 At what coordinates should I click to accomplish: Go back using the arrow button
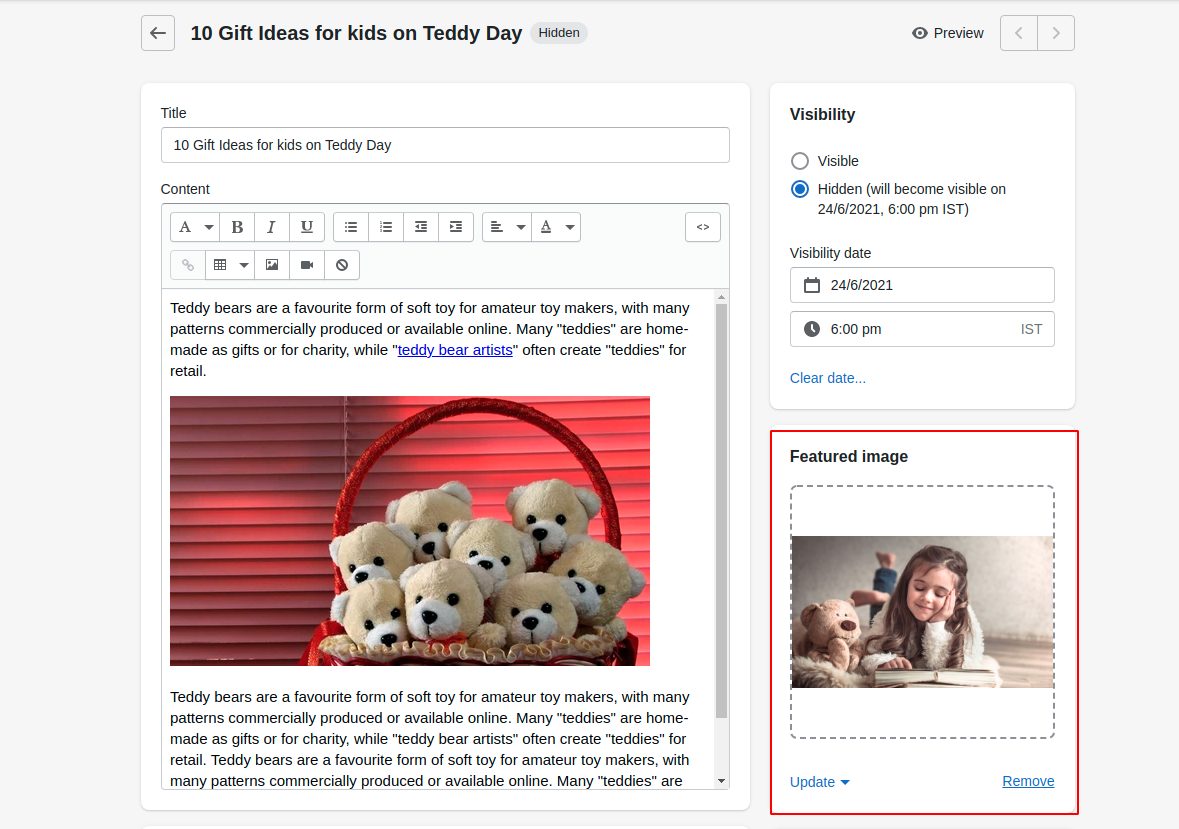point(158,33)
